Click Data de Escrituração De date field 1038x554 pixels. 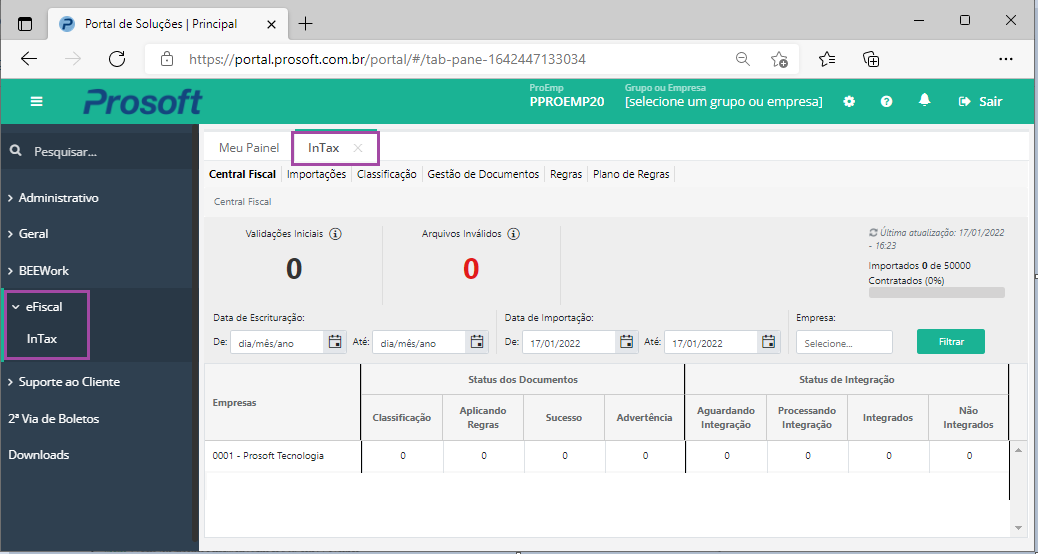point(277,343)
